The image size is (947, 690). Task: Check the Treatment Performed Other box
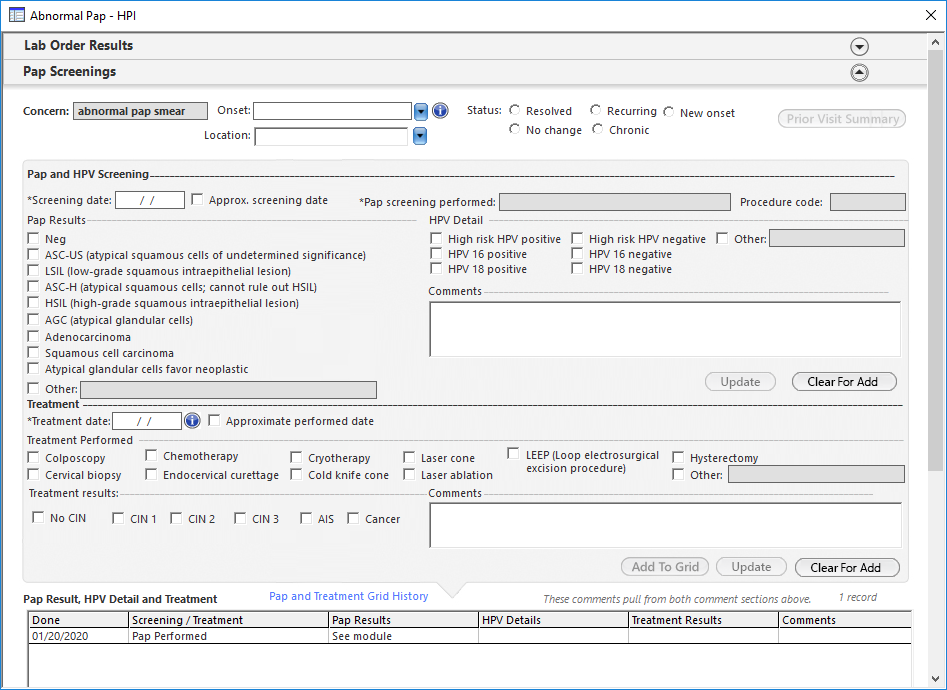coord(678,474)
